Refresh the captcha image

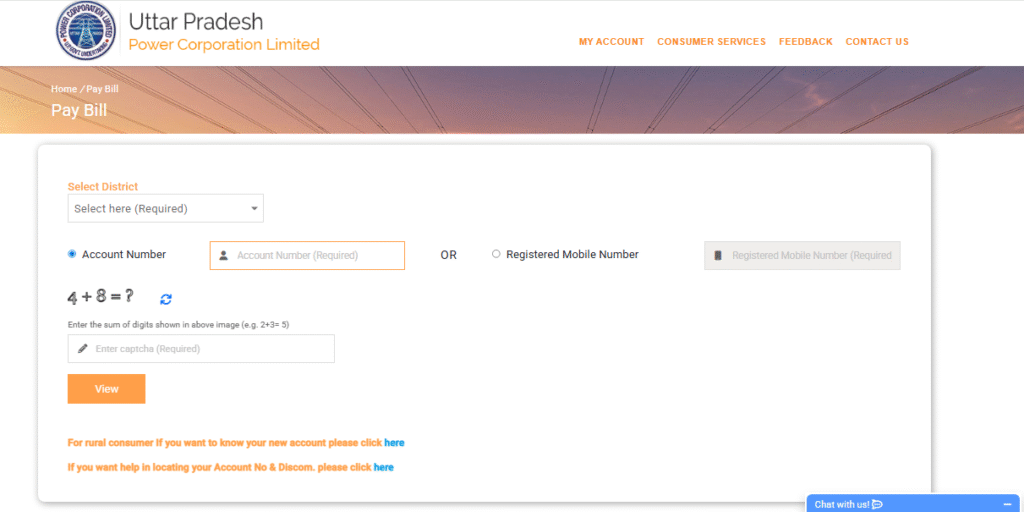166,299
